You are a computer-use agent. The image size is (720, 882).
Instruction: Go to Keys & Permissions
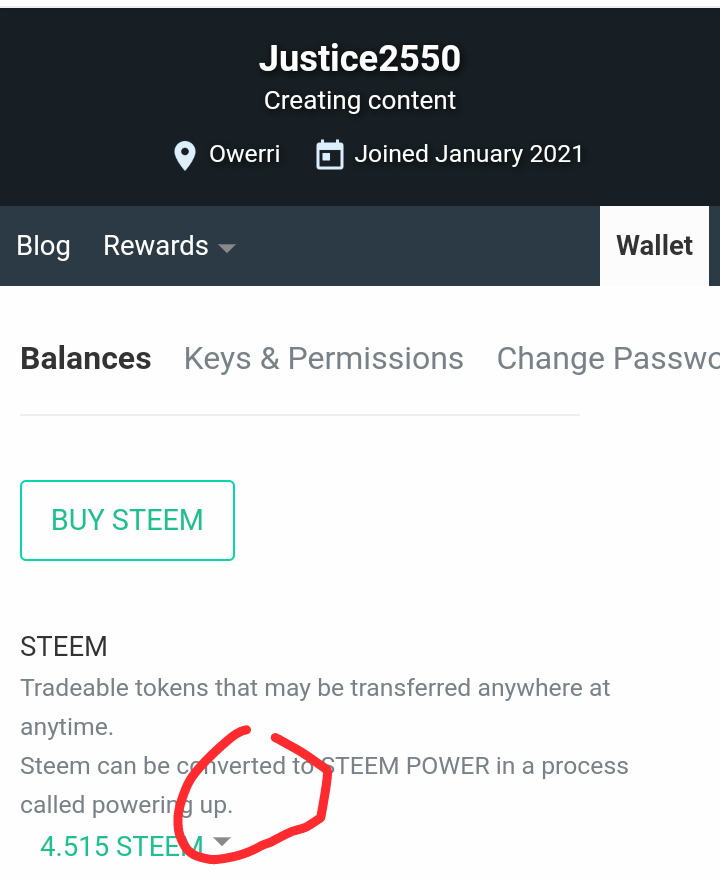click(323, 358)
